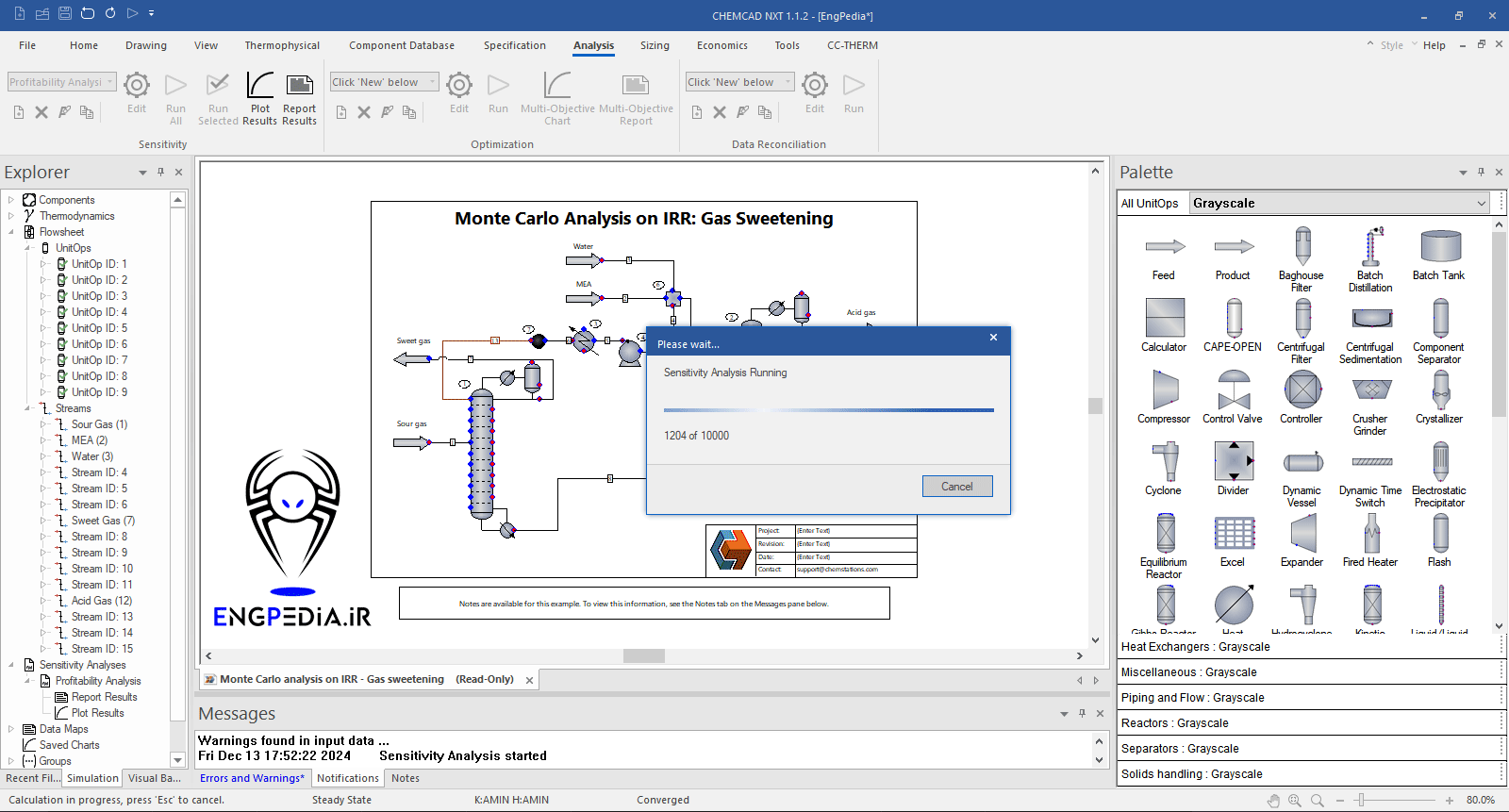1509x812 pixels.
Task: Cancel the running sensitivity analysis
Action: (957, 487)
